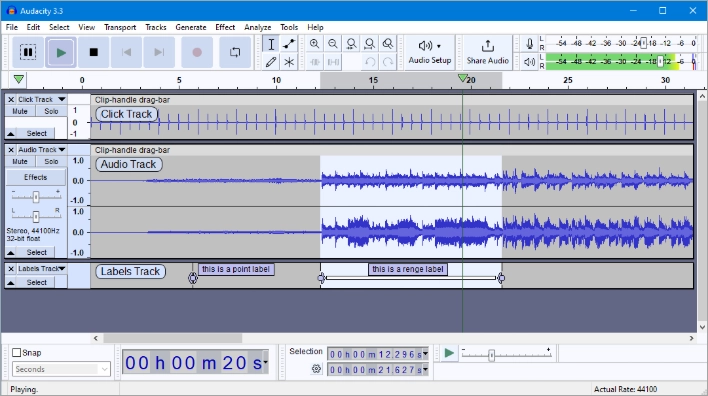
Task: Close the Labels Track
Action: click(11, 269)
